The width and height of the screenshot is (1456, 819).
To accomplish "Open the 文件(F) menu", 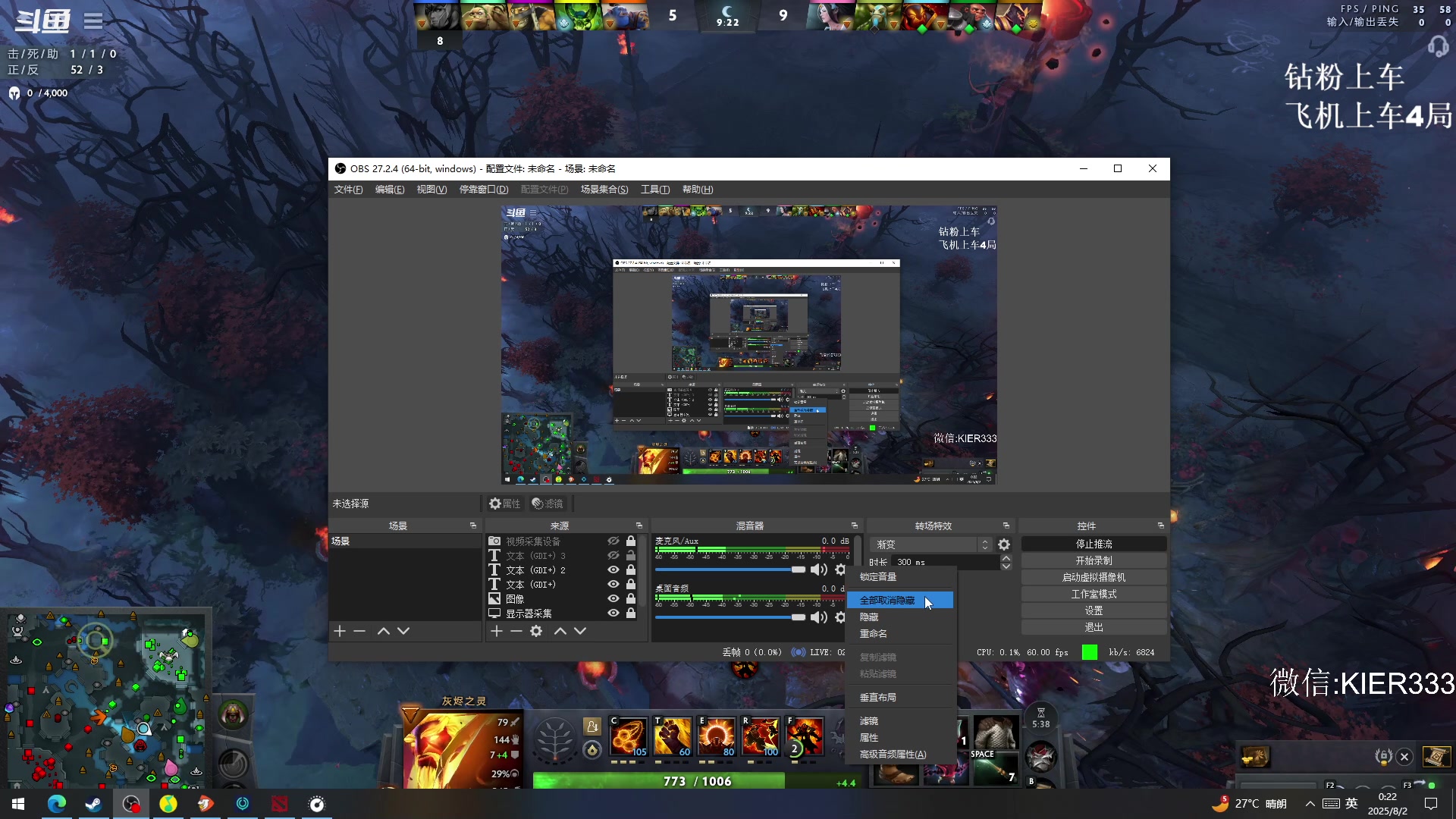I will tap(349, 190).
